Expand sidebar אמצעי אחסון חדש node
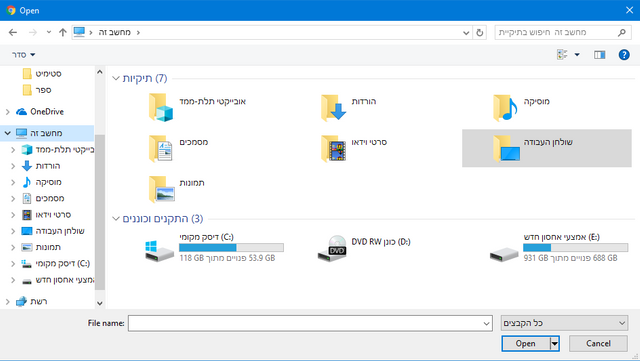The image size is (640, 361). 13,280
